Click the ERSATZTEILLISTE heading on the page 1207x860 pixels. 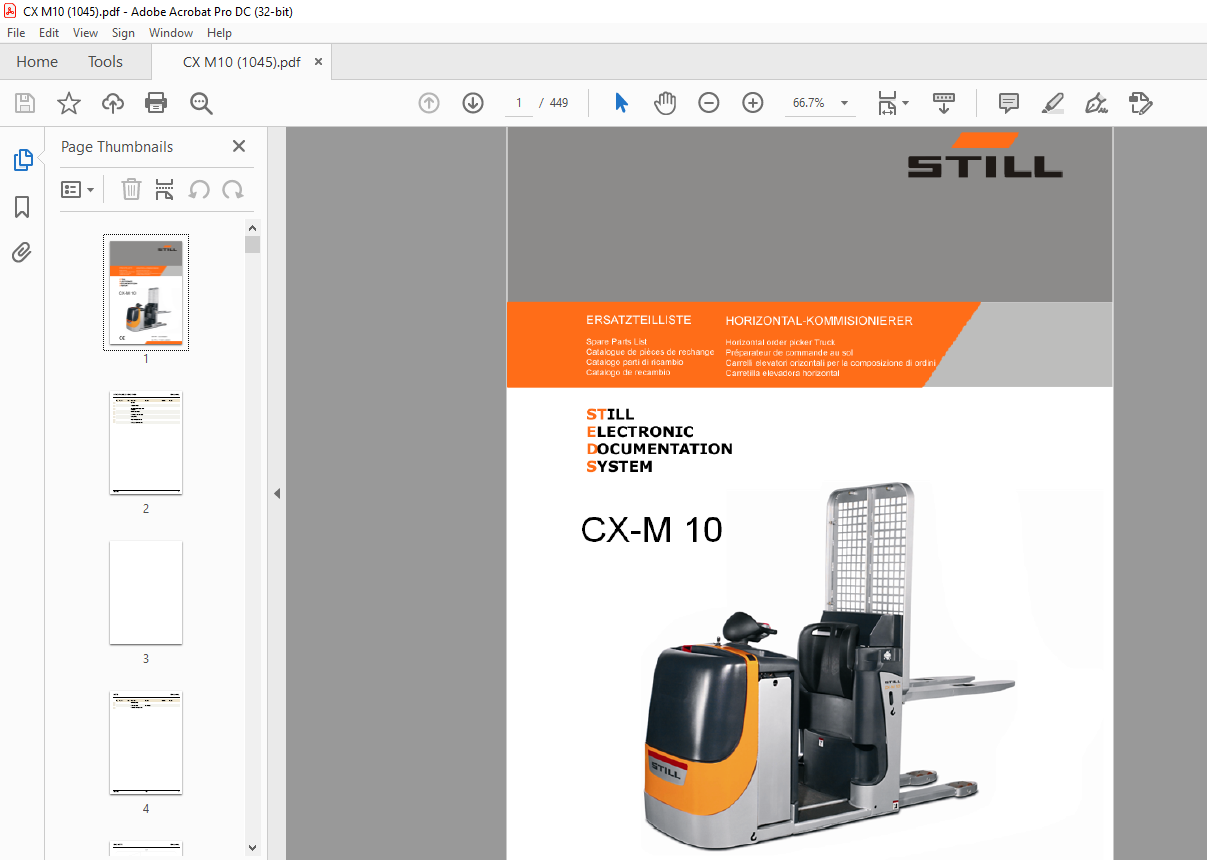tap(639, 320)
